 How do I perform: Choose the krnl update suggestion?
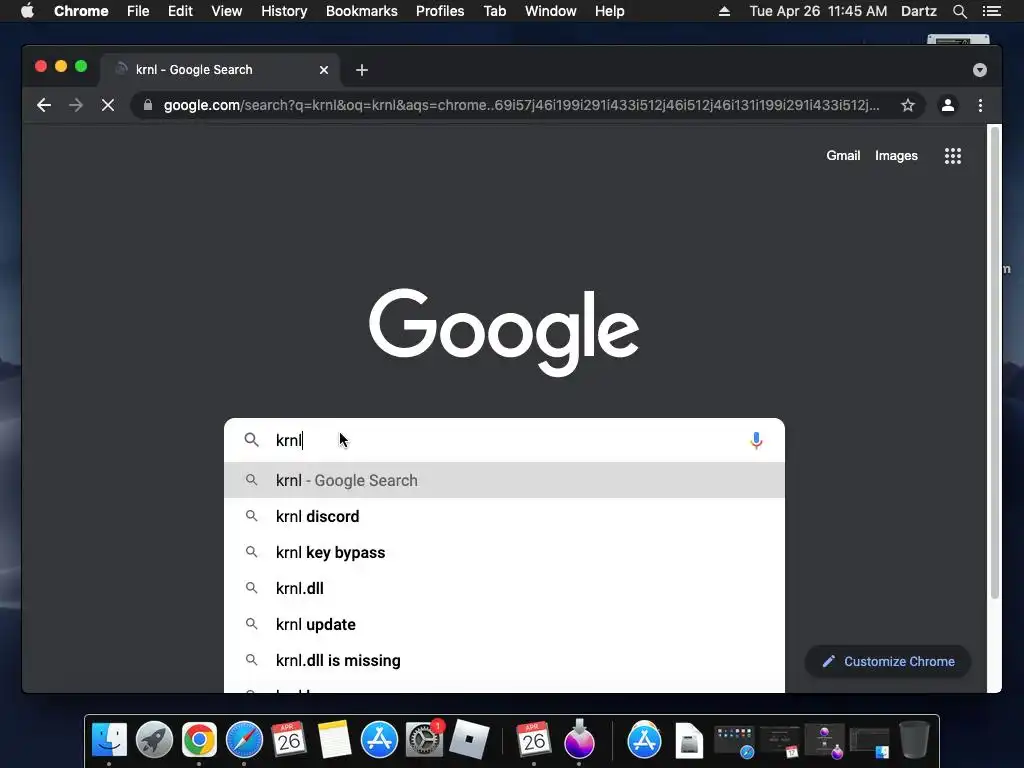click(x=504, y=624)
